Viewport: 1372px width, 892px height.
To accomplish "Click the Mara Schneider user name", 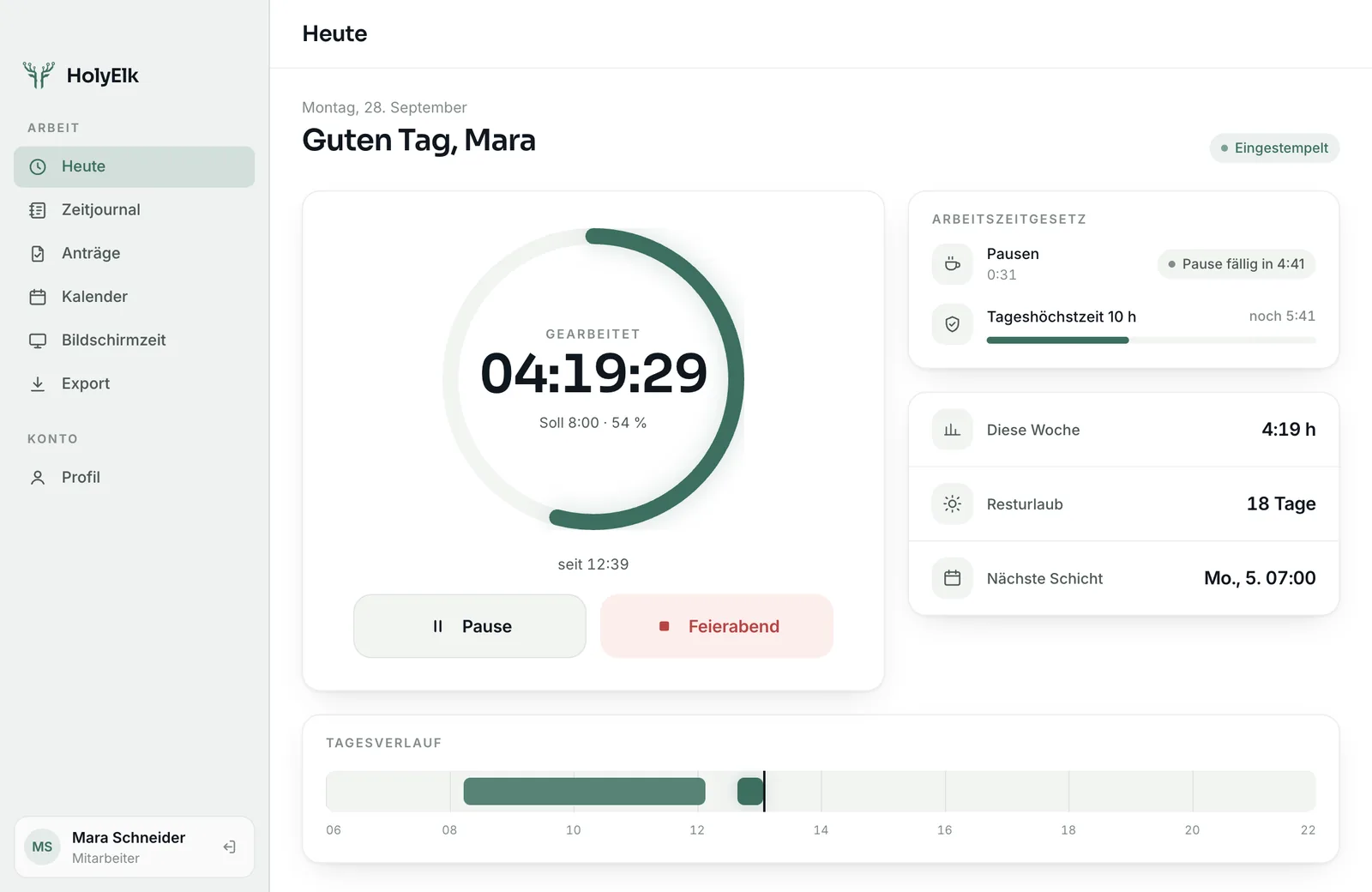I will pos(129,838).
